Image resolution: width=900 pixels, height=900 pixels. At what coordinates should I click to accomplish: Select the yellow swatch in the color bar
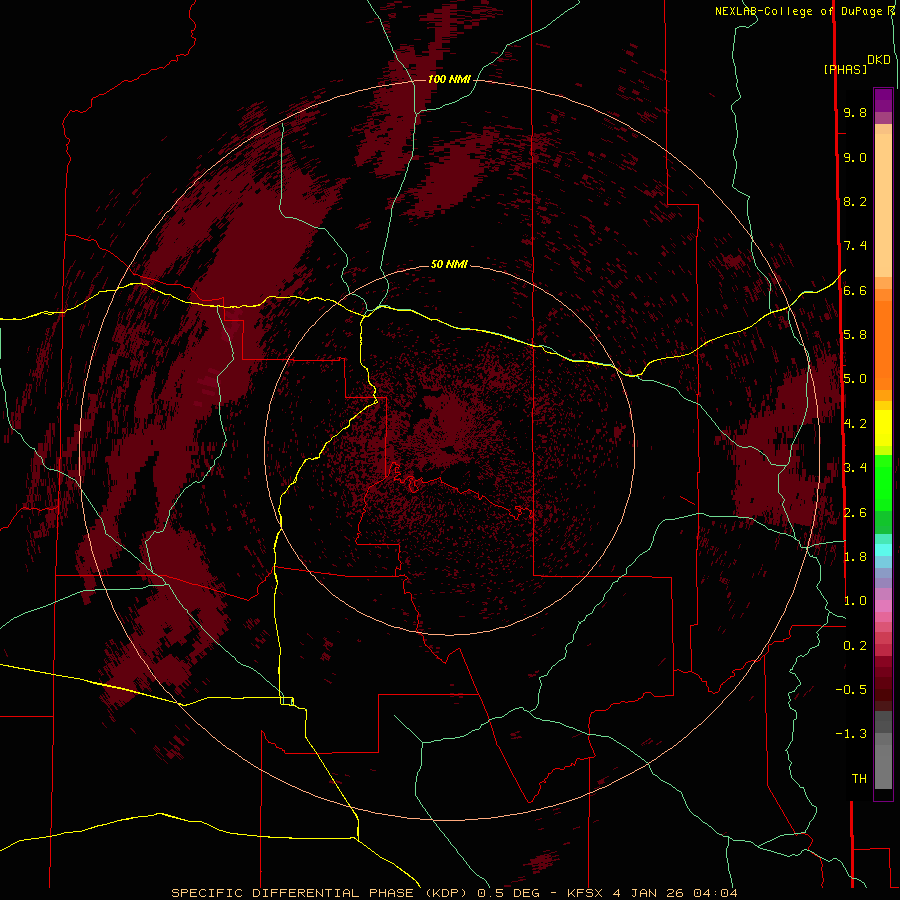point(883,428)
